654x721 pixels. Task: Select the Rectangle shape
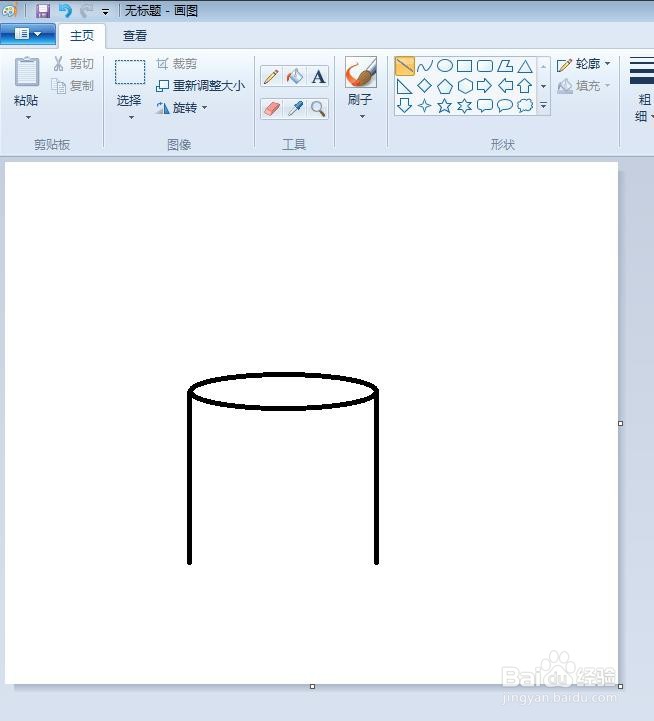tap(465, 66)
